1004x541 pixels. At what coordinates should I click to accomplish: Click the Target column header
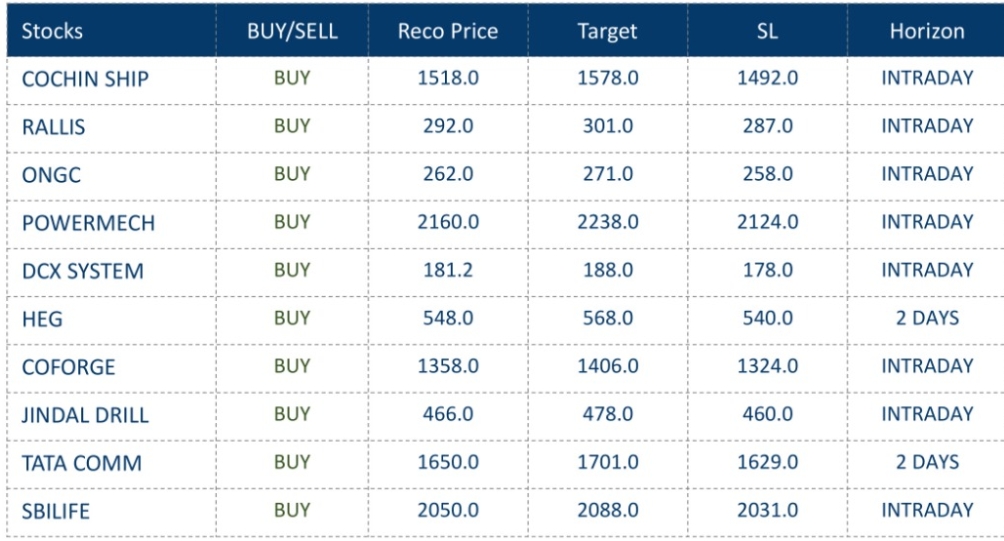point(607,31)
